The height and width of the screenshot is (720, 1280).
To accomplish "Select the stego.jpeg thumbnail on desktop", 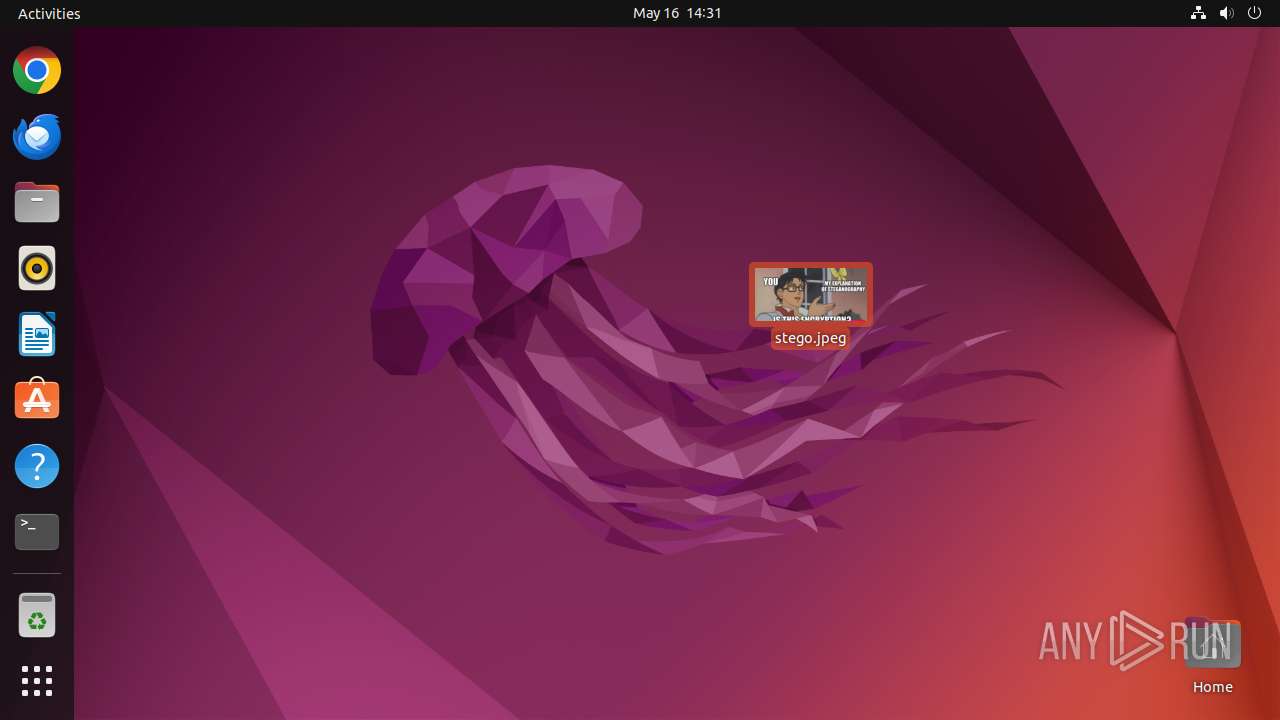I will (x=811, y=294).
